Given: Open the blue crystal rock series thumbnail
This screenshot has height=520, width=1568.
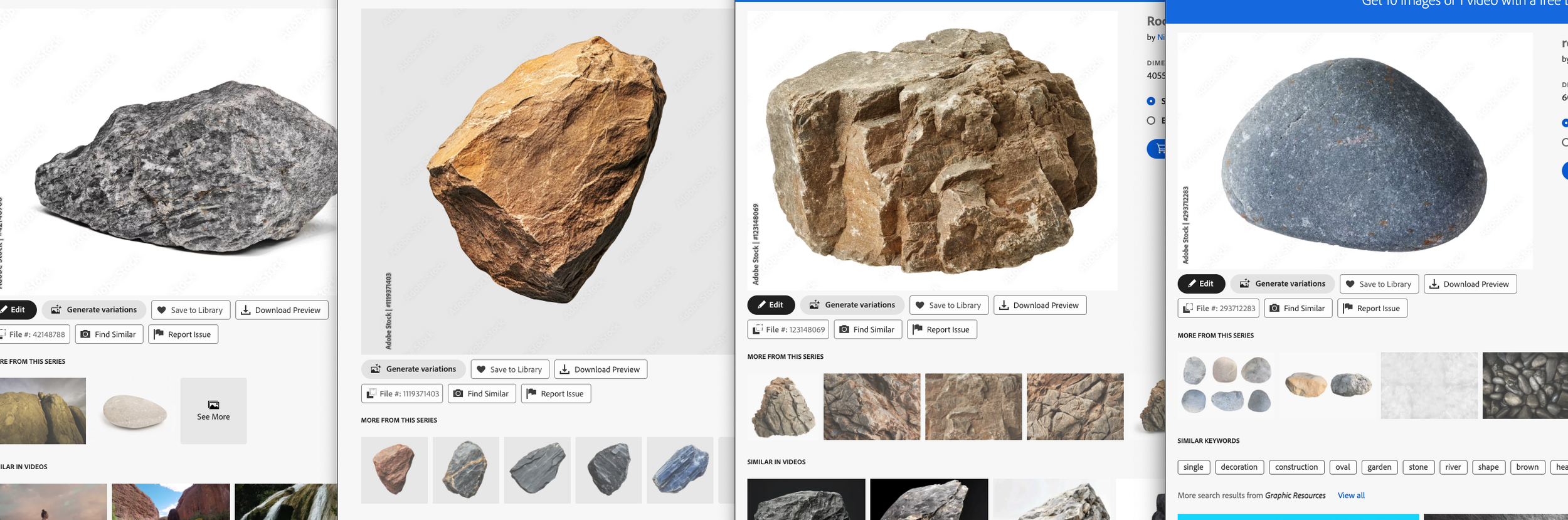Looking at the screenshot, I should click(681, 470).
